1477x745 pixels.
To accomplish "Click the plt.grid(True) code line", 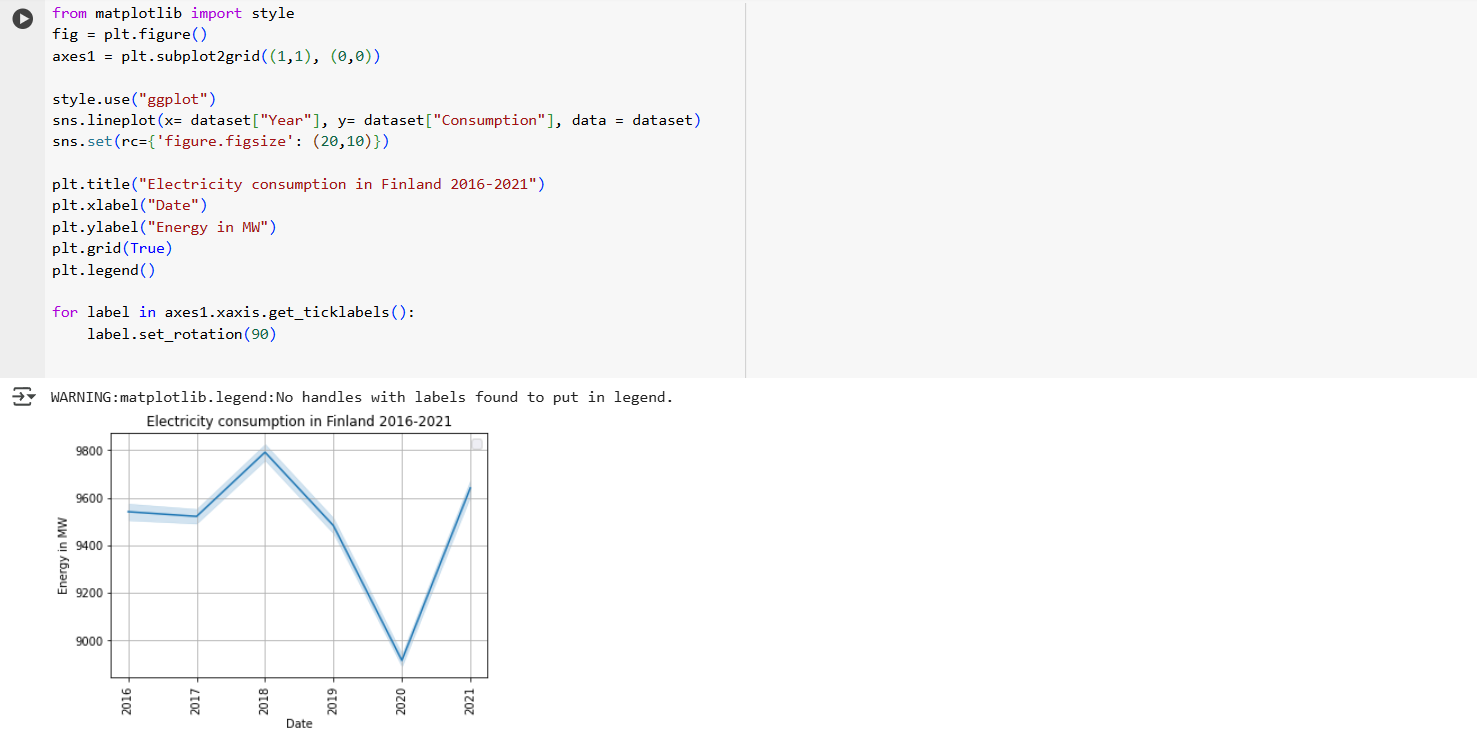I will (112, 248).
